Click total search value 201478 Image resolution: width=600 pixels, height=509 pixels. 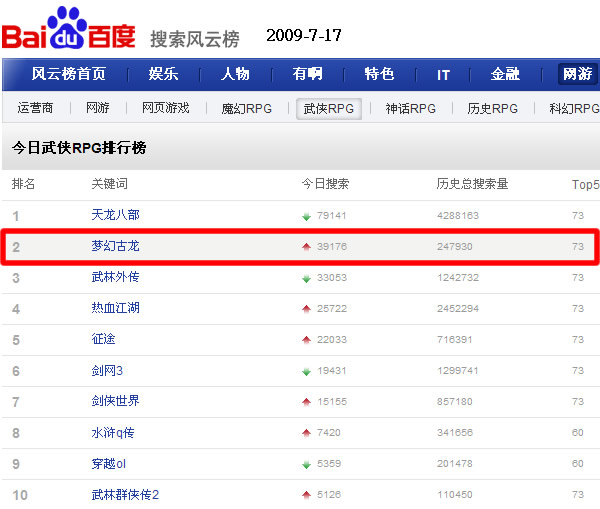tap(455, 463)
